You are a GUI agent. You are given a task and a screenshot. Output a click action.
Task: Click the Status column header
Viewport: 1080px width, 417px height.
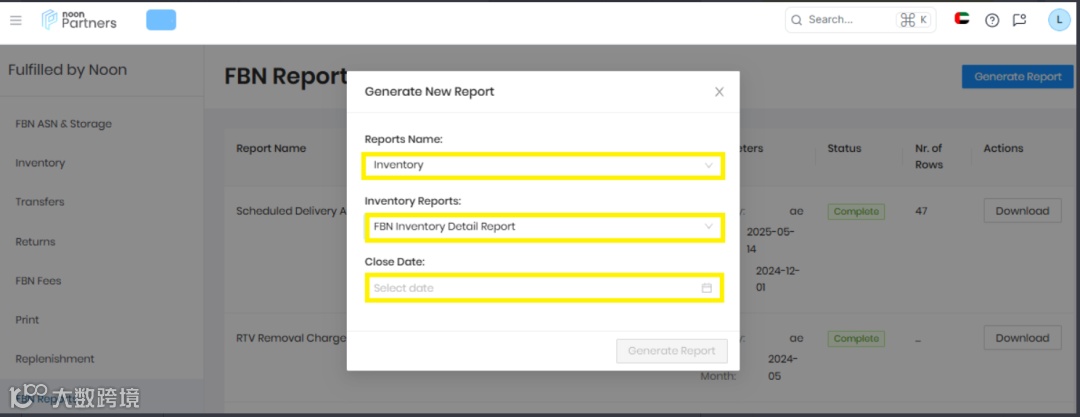coord(844,148)
